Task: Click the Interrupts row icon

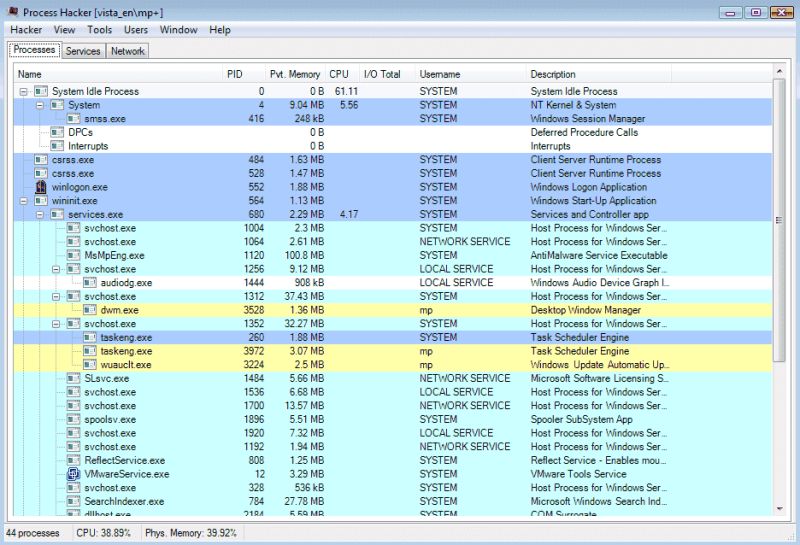Action: 57,146
